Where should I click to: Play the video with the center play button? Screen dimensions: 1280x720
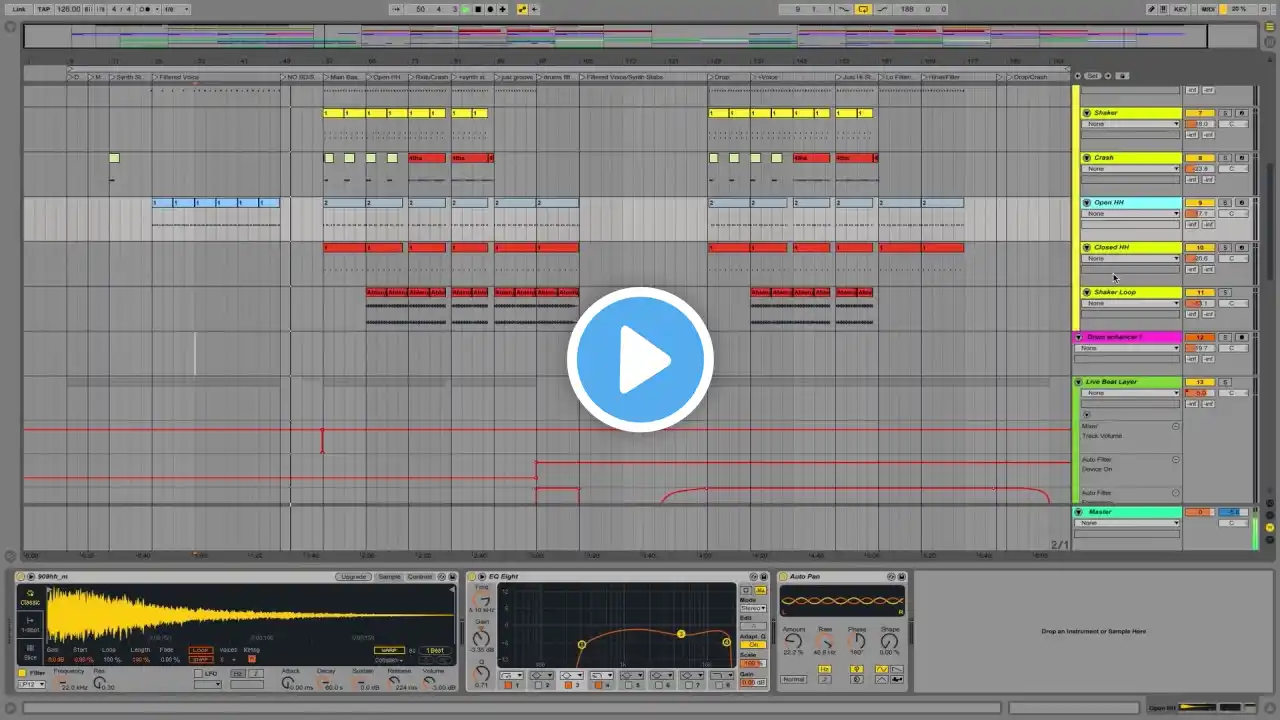[x=640, y=359]
